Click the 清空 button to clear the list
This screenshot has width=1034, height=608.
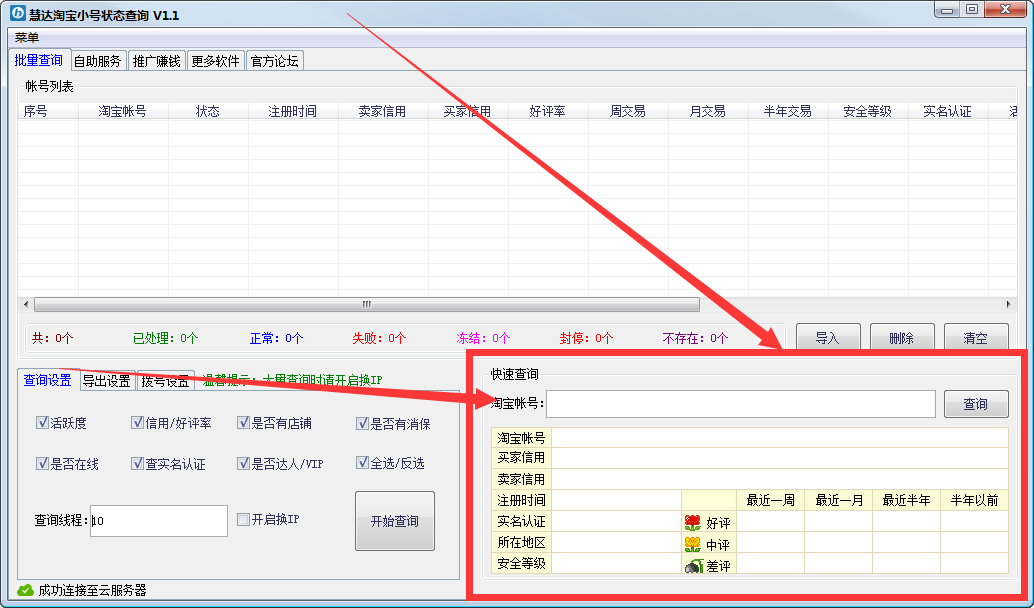974,338
